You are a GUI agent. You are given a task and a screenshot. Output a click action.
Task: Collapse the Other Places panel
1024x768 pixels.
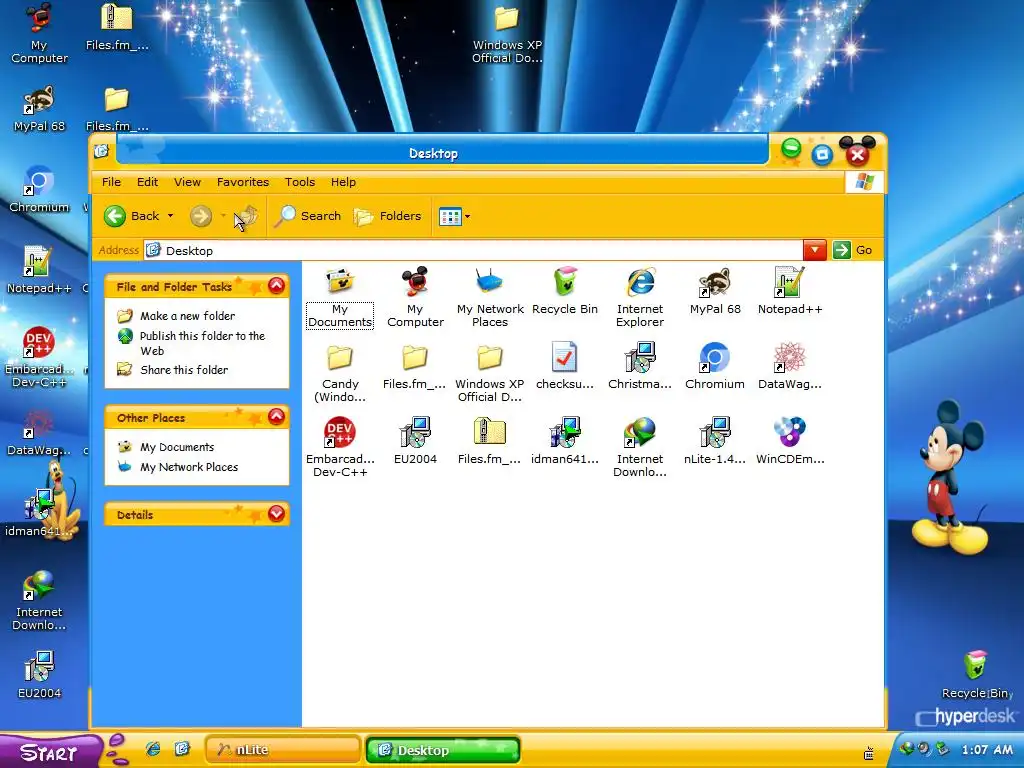coord(276,417)
